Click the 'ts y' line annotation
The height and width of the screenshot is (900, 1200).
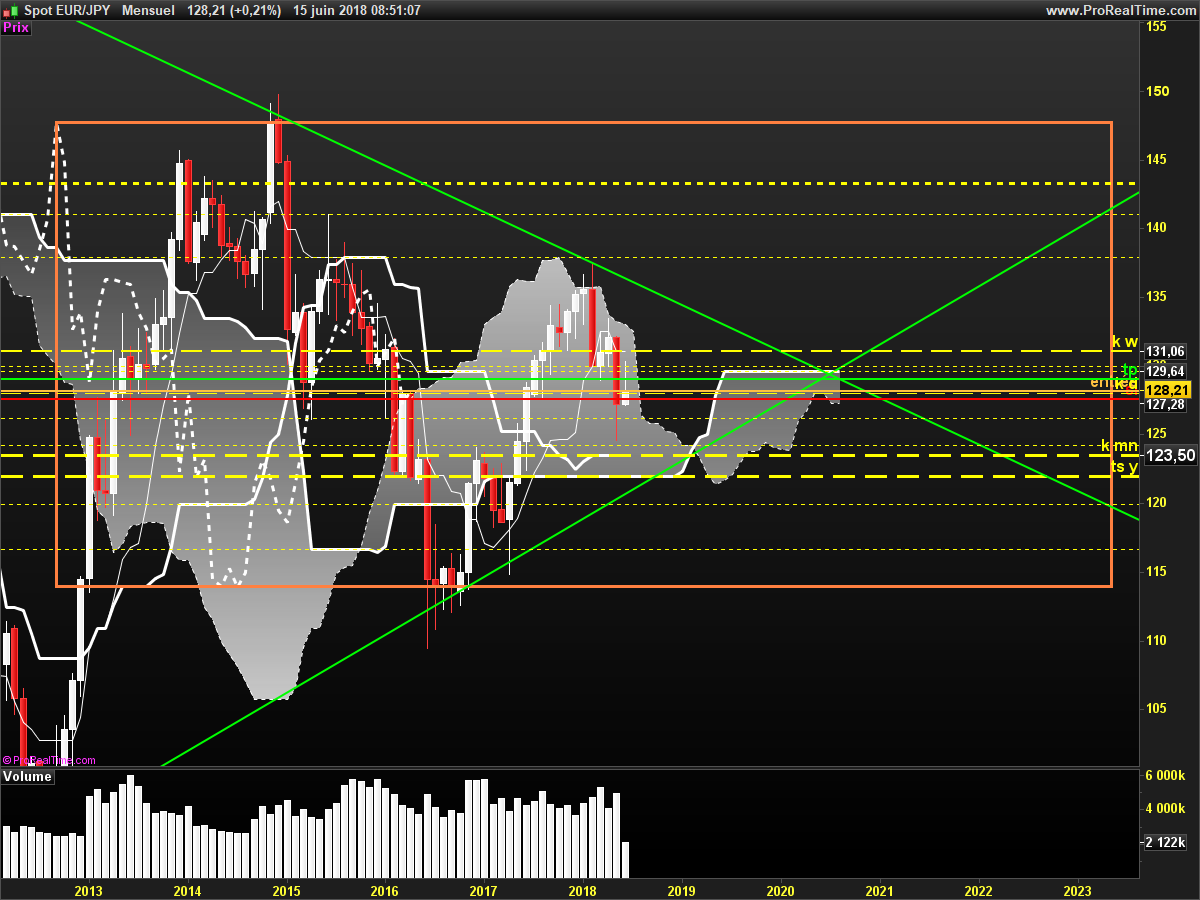click(x=1125, y=467)
